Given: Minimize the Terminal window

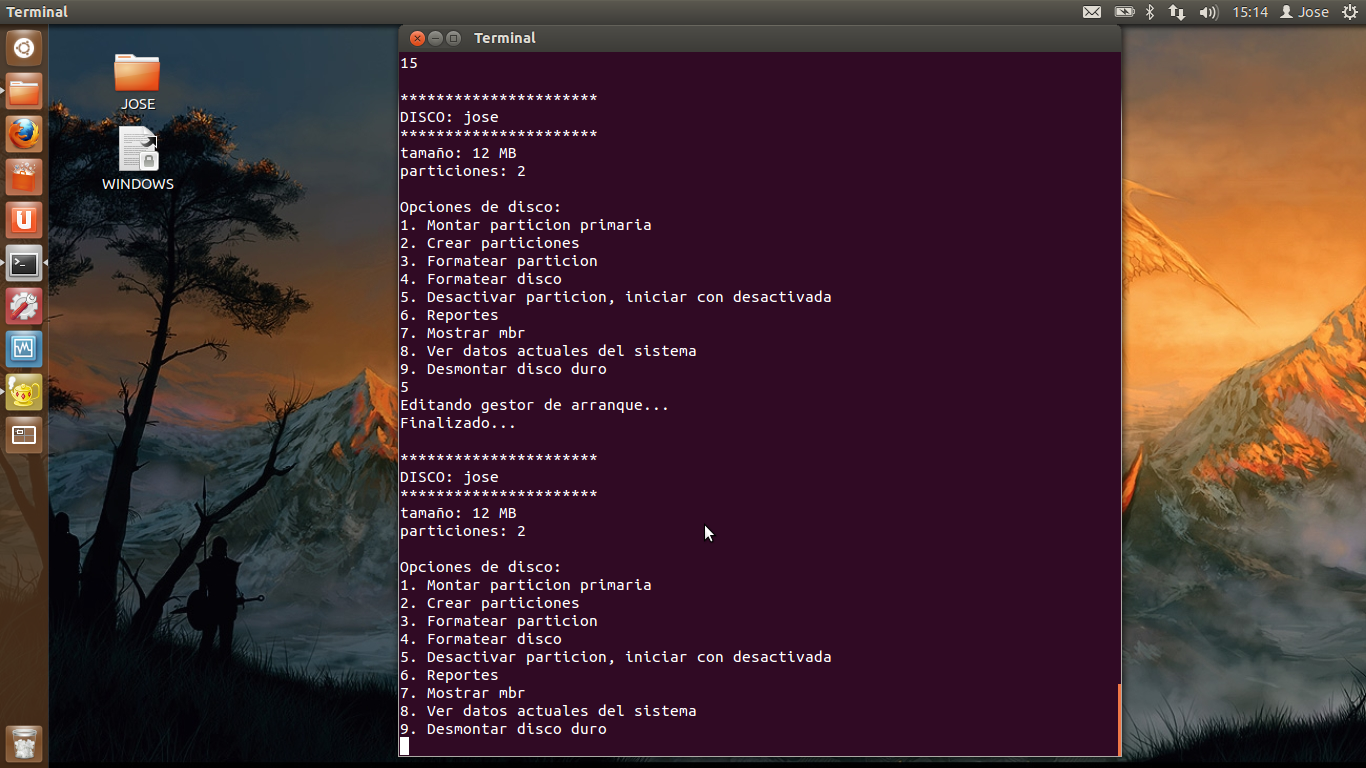Looking at the screenshot, I should [435, 38].
